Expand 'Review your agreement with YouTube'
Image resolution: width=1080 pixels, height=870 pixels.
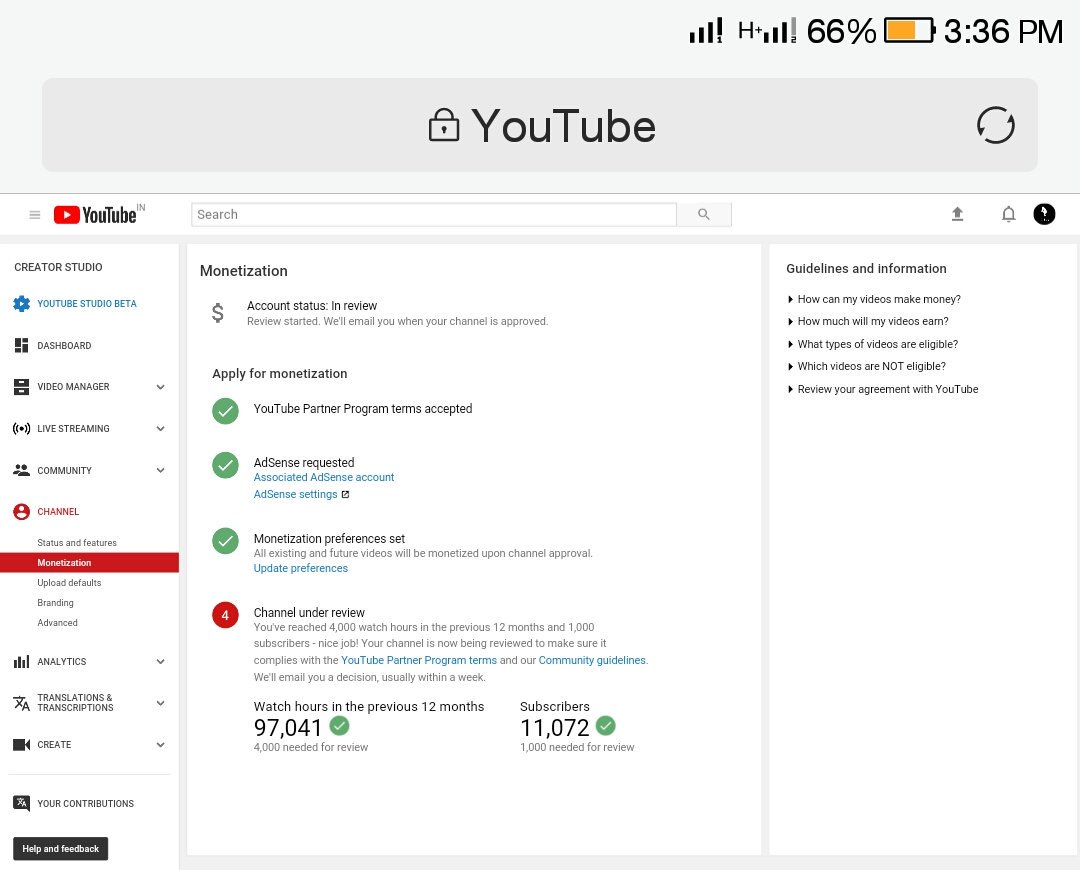pos(883,389)
